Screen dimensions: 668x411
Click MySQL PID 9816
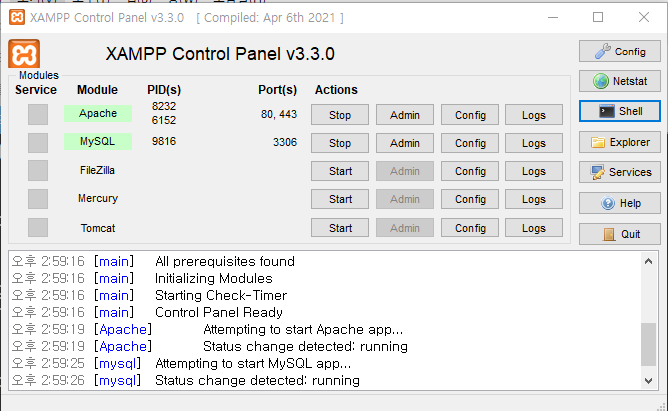point(164,141)
